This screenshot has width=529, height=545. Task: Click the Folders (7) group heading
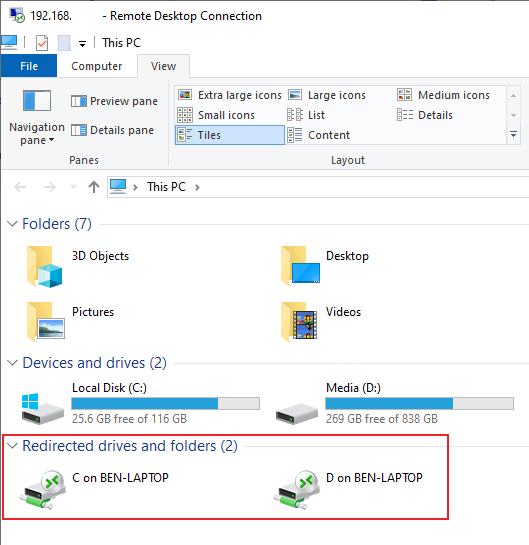pyautogui.click(x=57, y=223)
